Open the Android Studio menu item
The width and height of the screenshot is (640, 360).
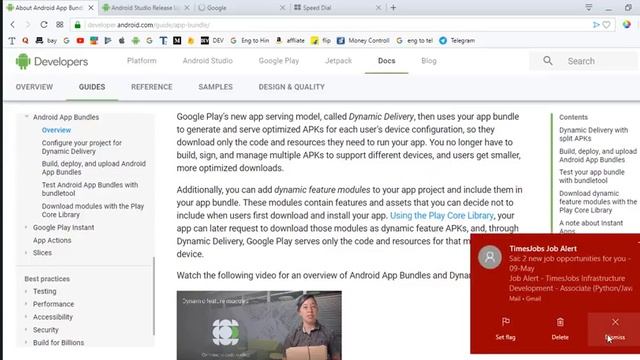point(207,61)
